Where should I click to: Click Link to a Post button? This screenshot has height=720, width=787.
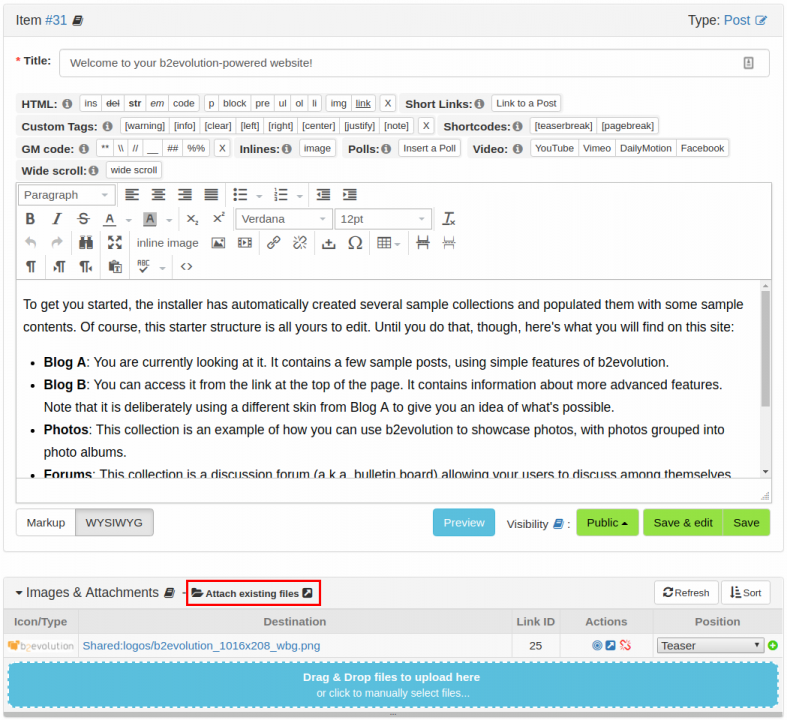(526, 103)
